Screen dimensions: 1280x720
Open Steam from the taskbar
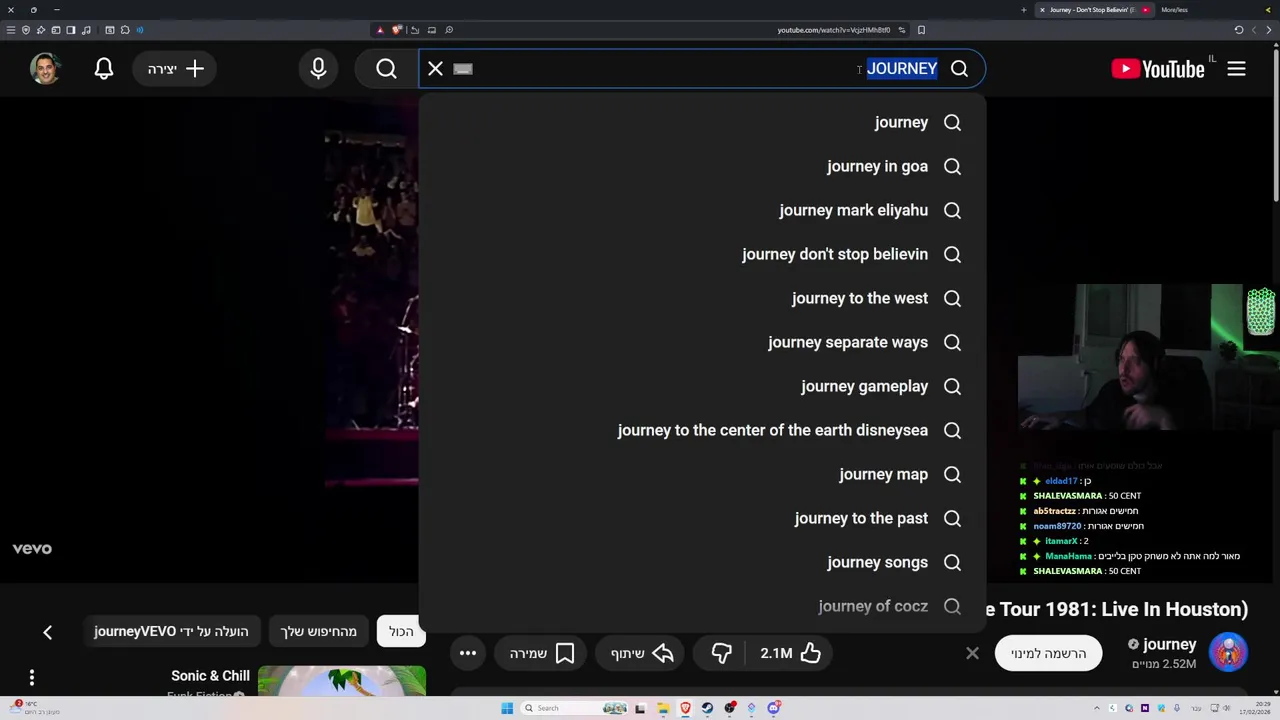[x=707, y=708]
